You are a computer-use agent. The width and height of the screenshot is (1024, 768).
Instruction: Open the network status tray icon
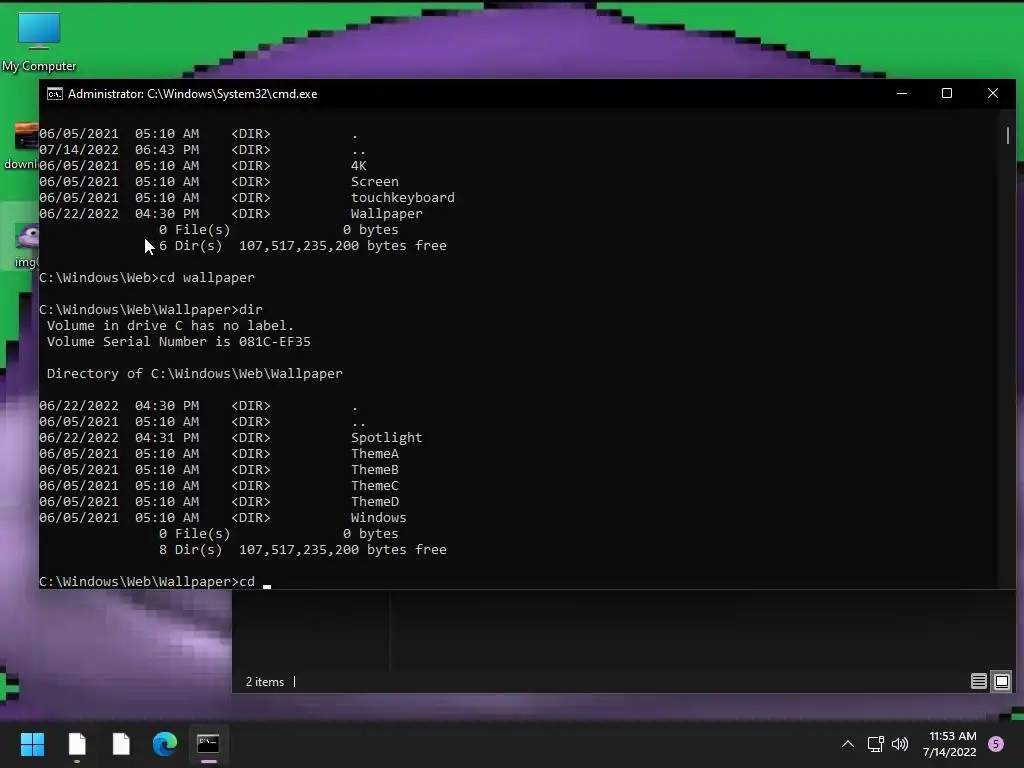(x=875, y=744)
